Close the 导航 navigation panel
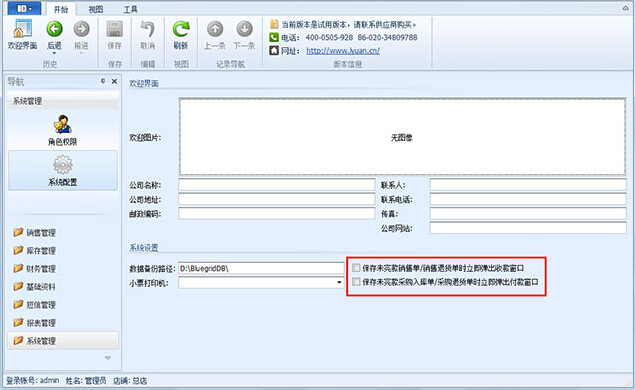The width and height of the screenshot is (635, 390). [x=114, y=81]
